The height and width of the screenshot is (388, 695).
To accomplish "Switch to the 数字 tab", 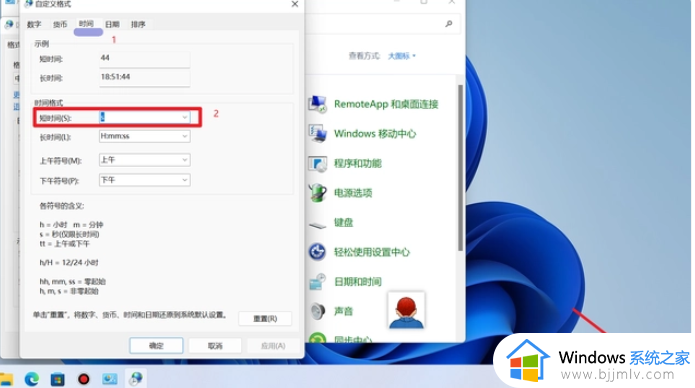I will [34, 24].
